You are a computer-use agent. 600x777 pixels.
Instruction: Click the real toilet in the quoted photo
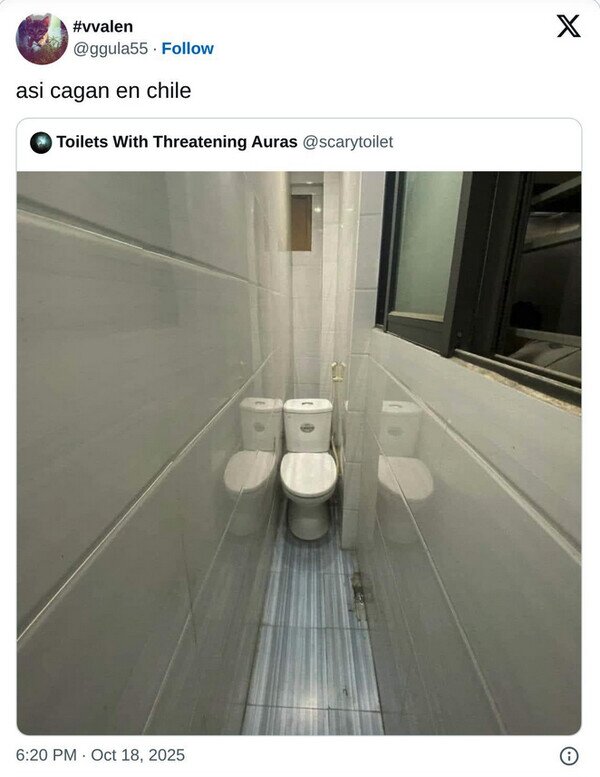[x=308, y=468]
